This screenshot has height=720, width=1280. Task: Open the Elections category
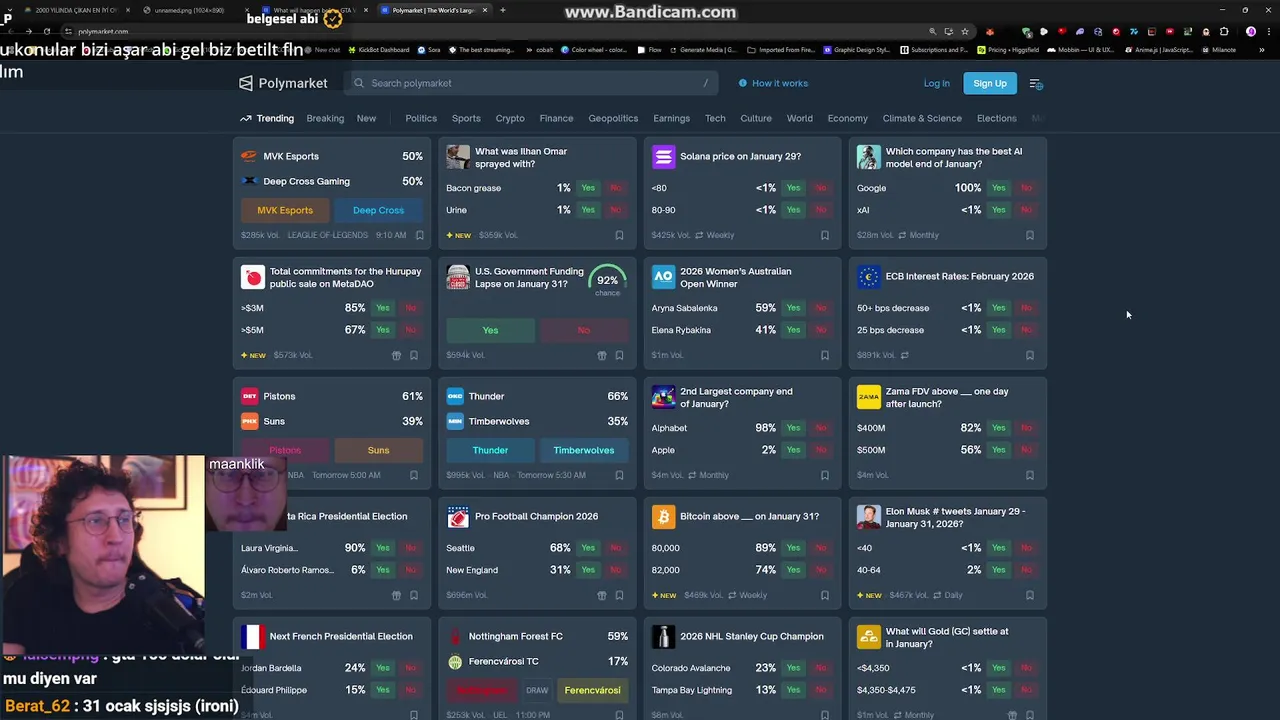[x=996, y=118]
